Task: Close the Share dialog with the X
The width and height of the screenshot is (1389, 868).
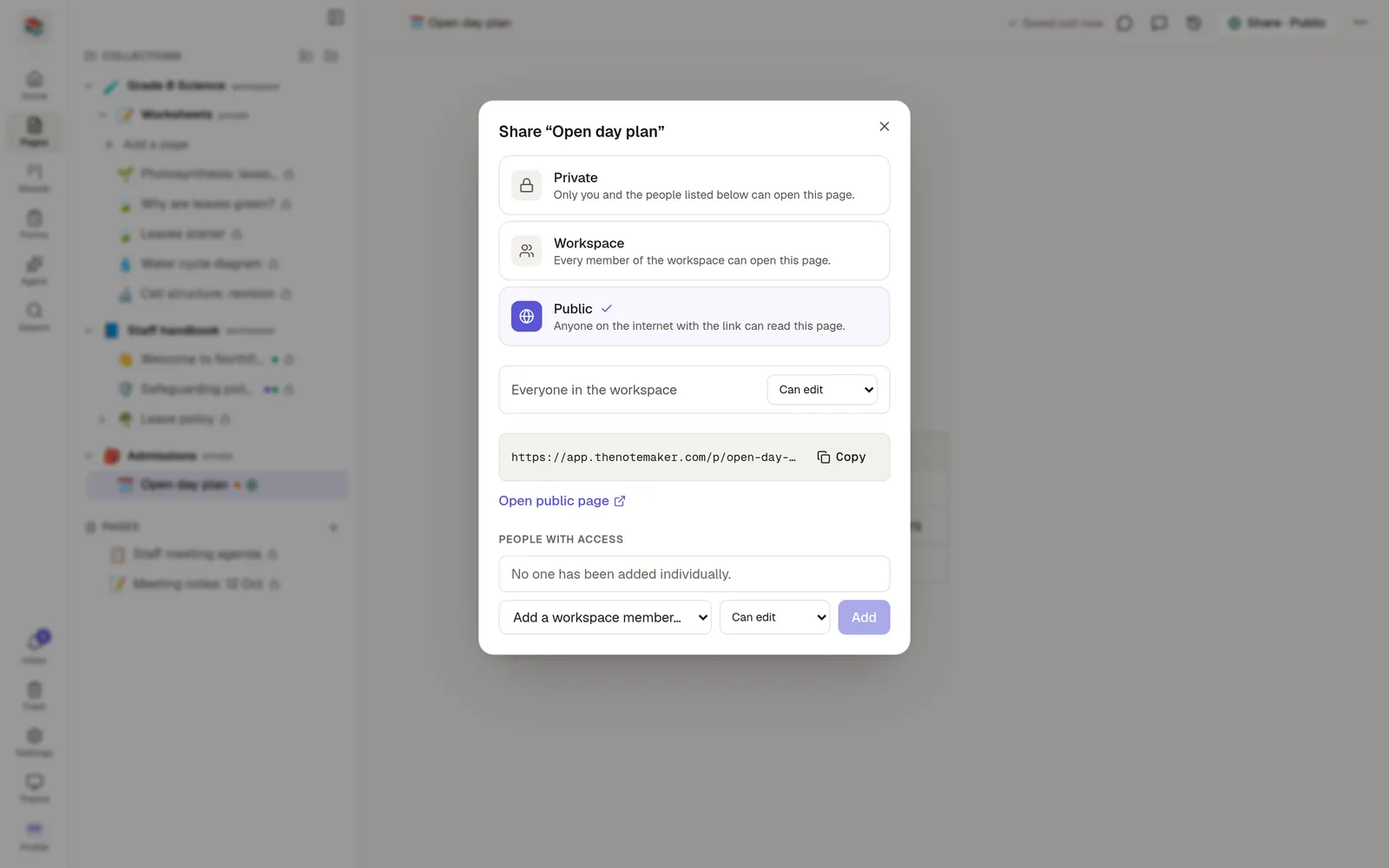Action: tap(884, 127)
